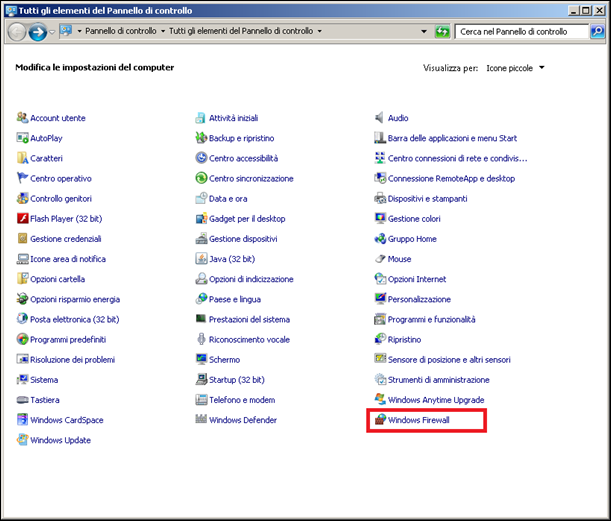
Task: Click the Windows Anytime Upgrade icon
Action: click(380, 399)
